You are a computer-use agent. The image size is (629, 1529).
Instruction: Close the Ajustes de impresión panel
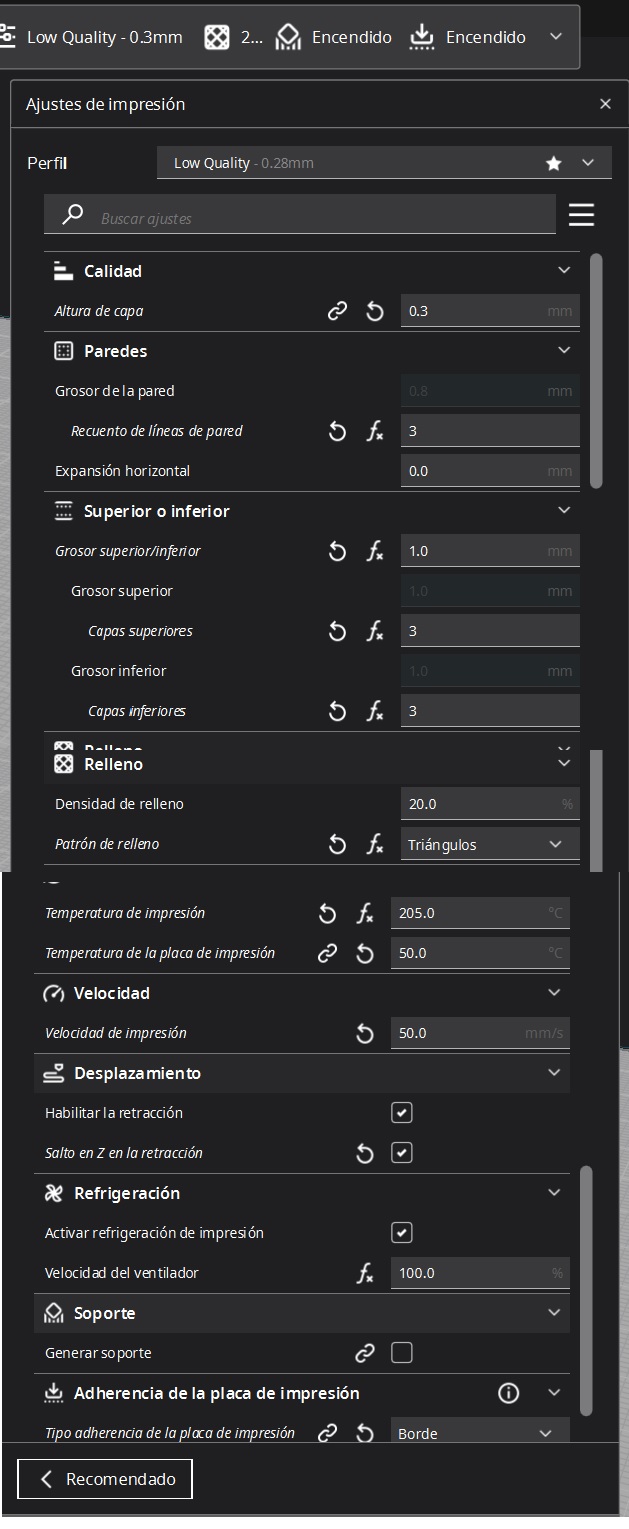(605, 104)
